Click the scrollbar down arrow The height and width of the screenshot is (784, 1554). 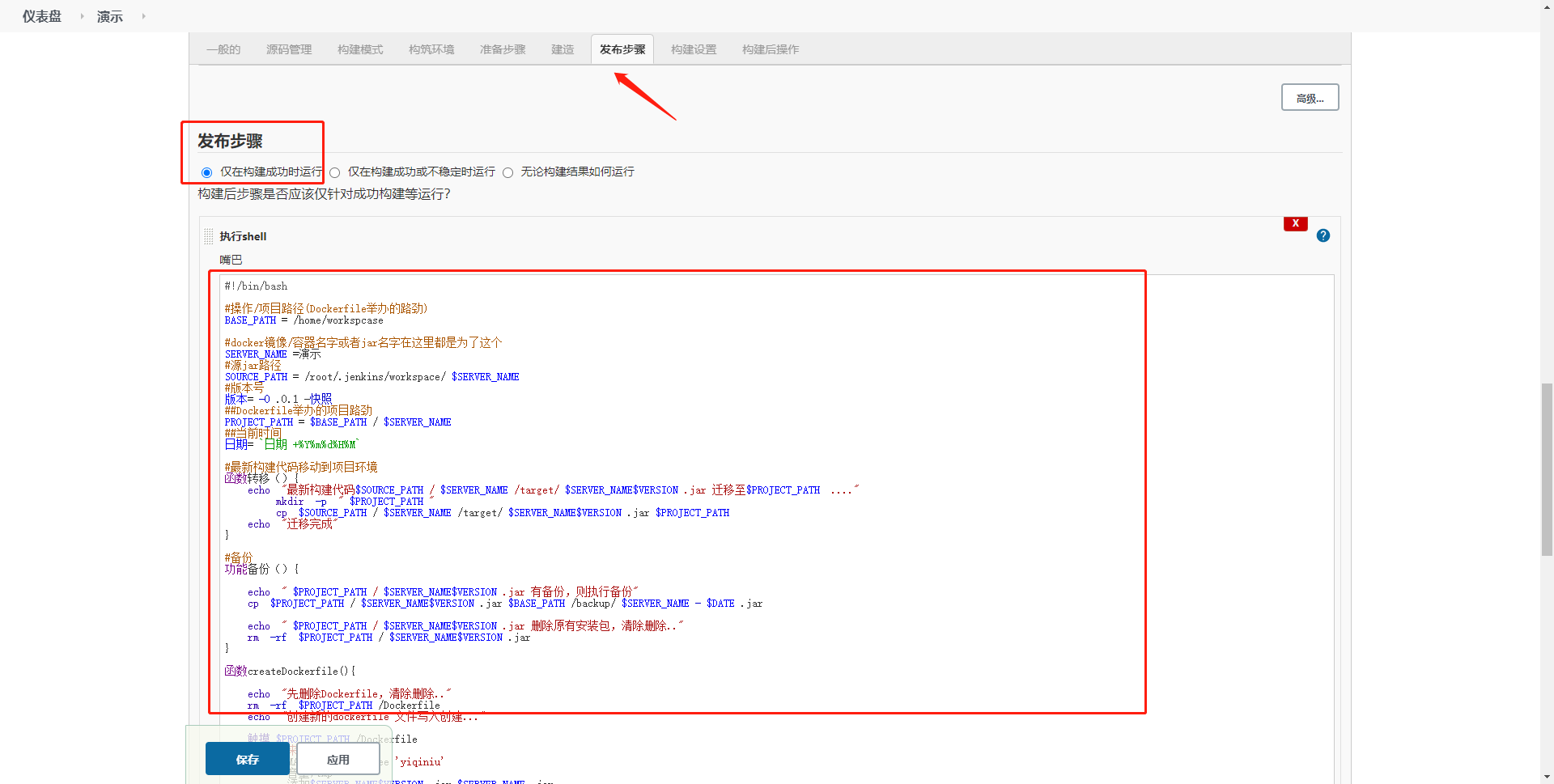pos(1547,777)
